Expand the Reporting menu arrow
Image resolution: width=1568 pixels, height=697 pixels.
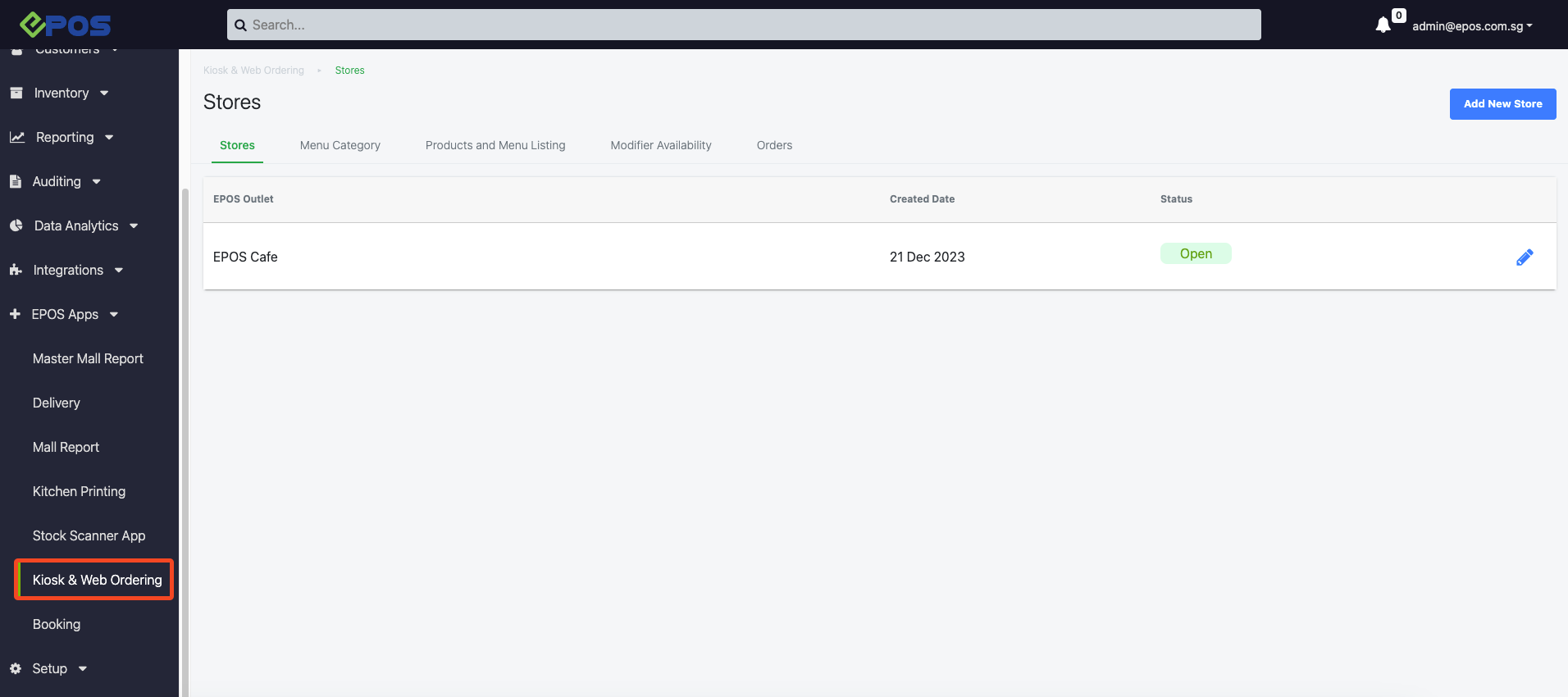point(109,138)
